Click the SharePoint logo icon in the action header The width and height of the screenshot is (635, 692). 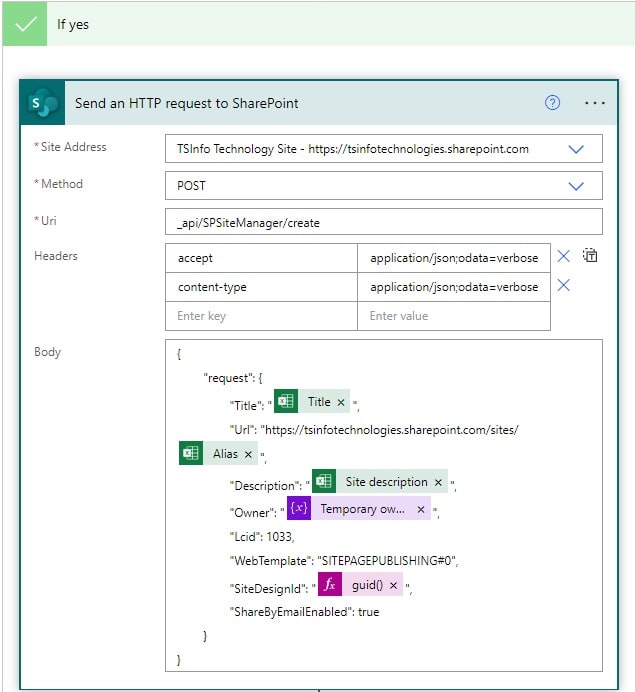(43, 103)
